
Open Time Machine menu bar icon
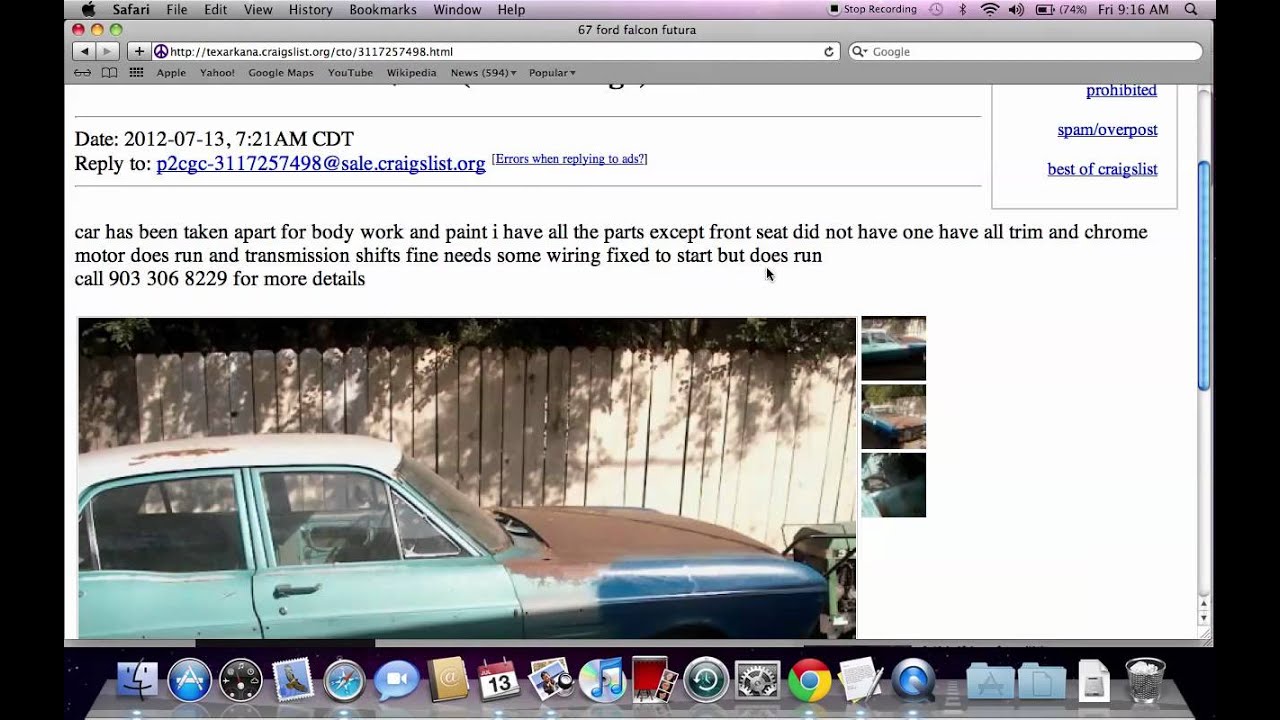coord(936,9)
